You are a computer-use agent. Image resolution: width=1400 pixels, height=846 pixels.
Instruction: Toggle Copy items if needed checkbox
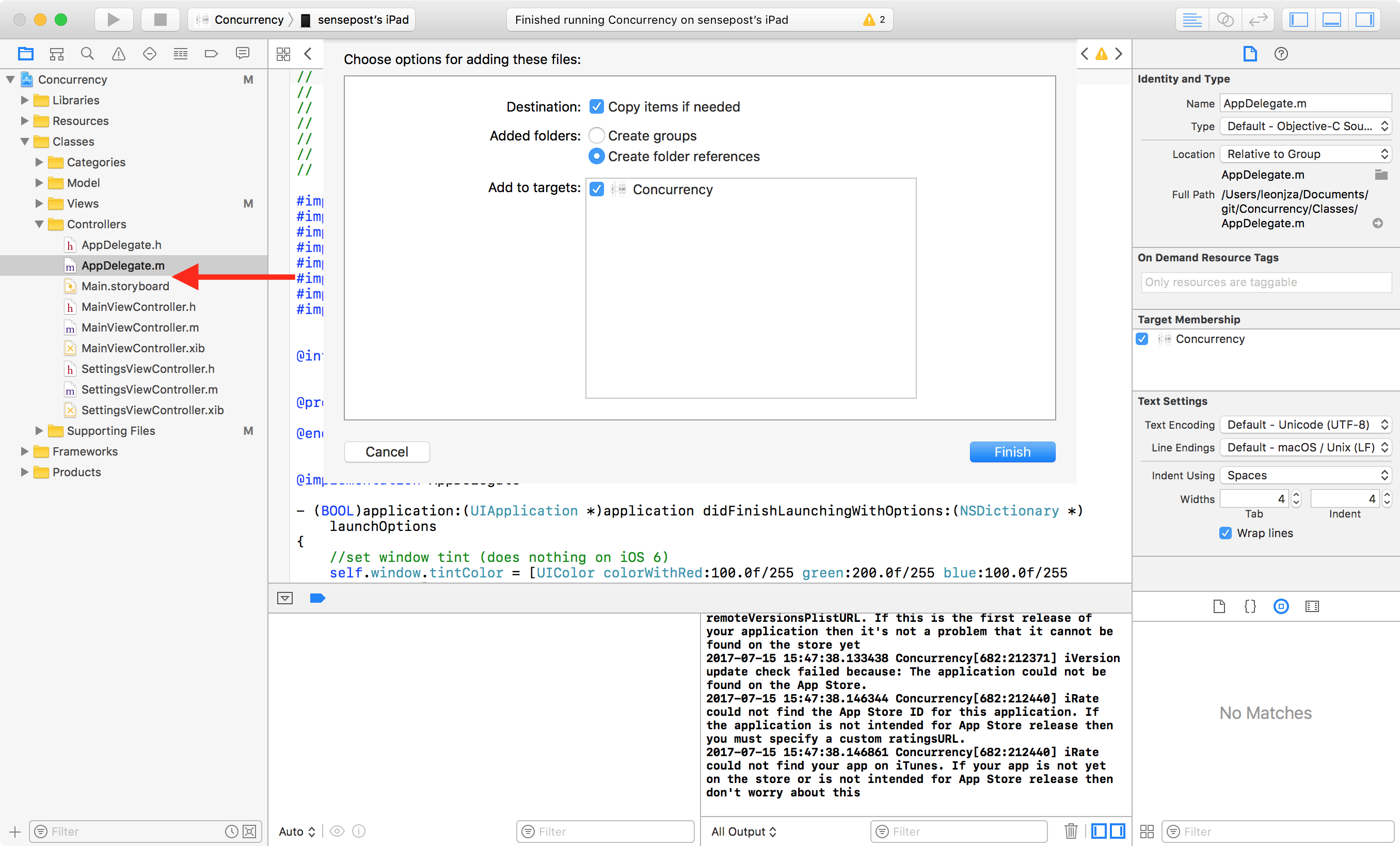tap(595, 106)
